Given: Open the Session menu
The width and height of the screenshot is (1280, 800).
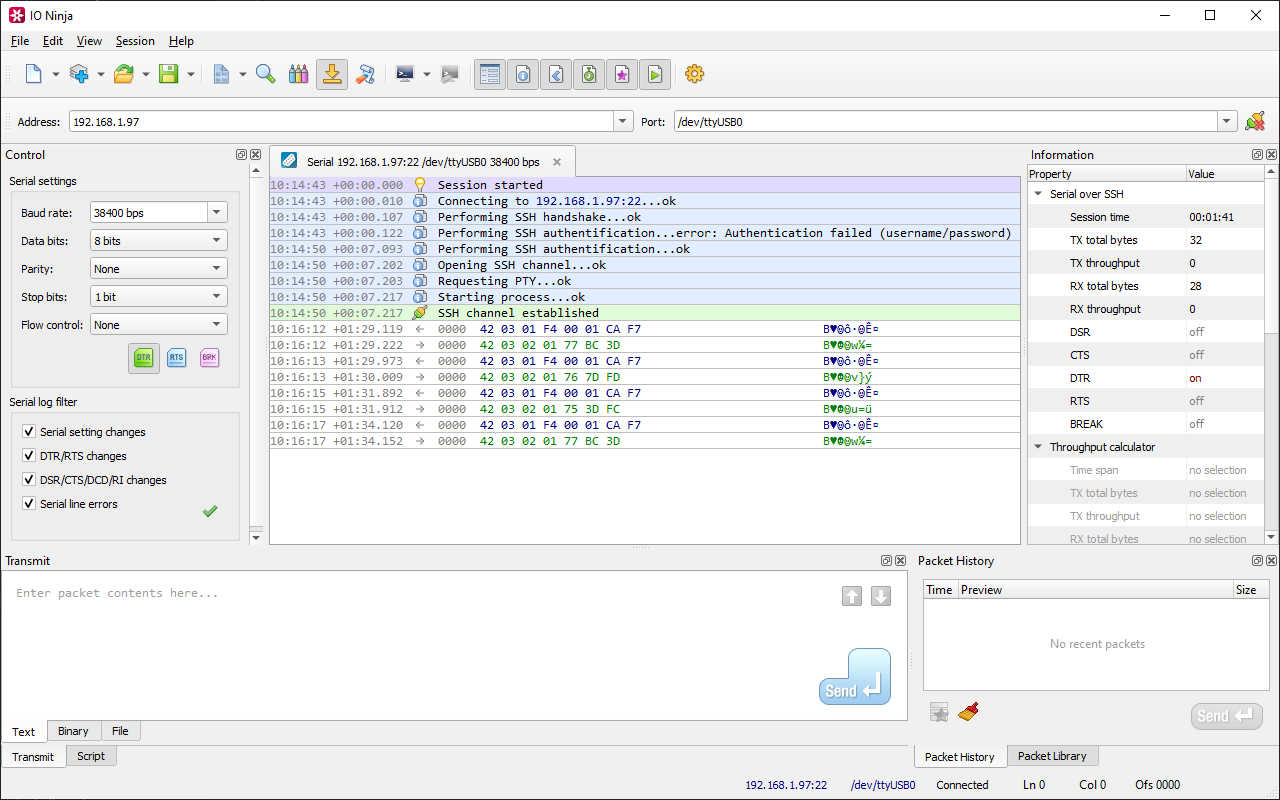Looking at the screenshot, I should [135, 41].
